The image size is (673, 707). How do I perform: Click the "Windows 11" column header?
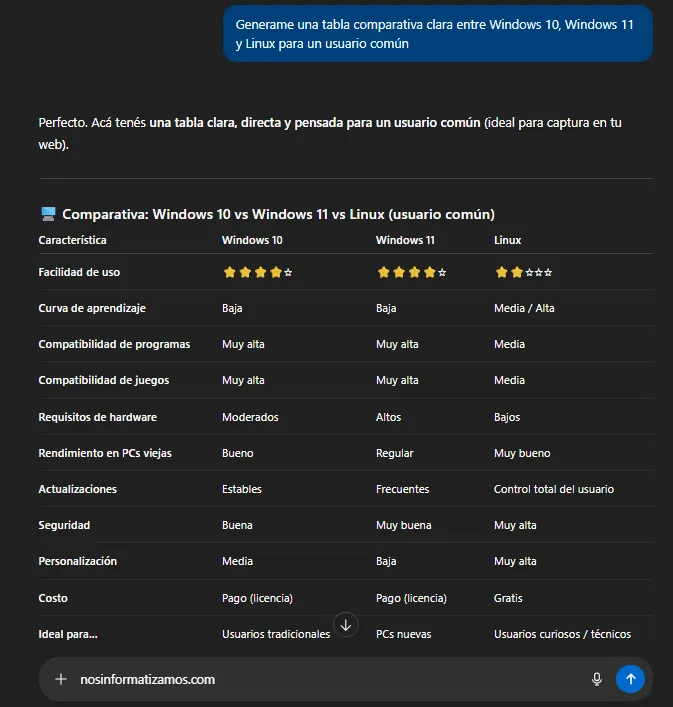coord(405,240)
